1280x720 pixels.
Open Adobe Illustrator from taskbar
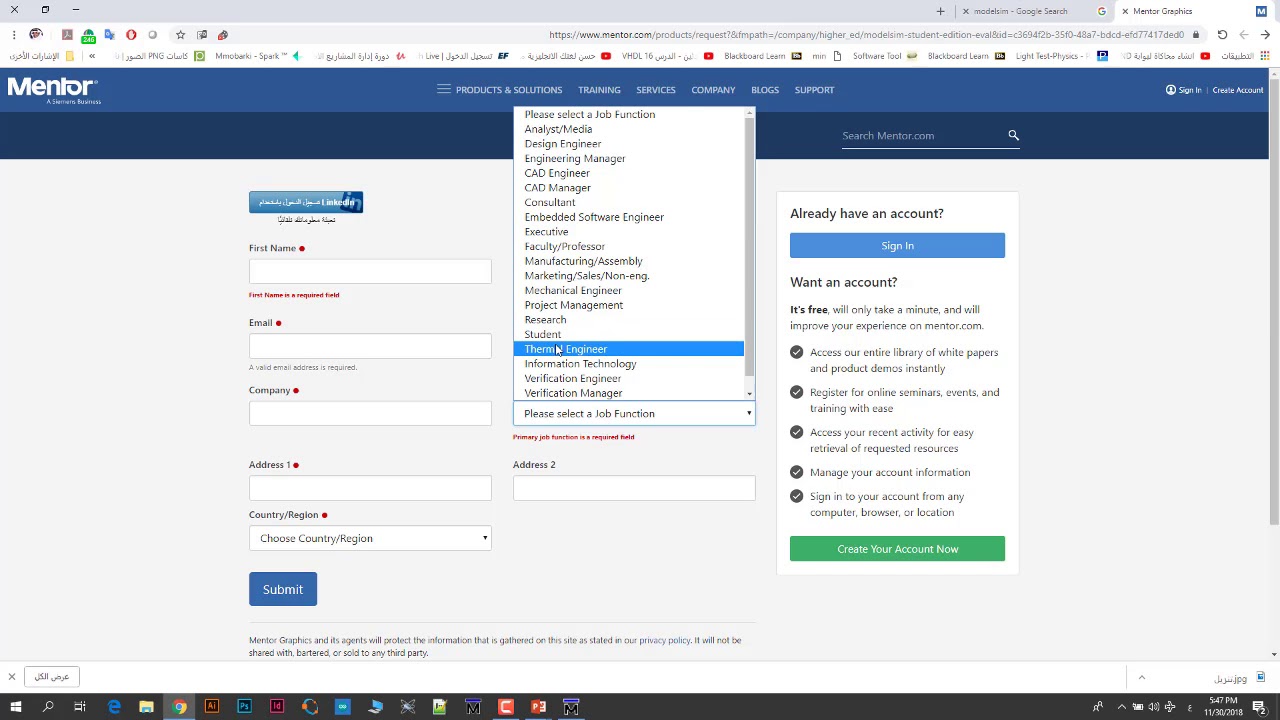click(211, 707)
